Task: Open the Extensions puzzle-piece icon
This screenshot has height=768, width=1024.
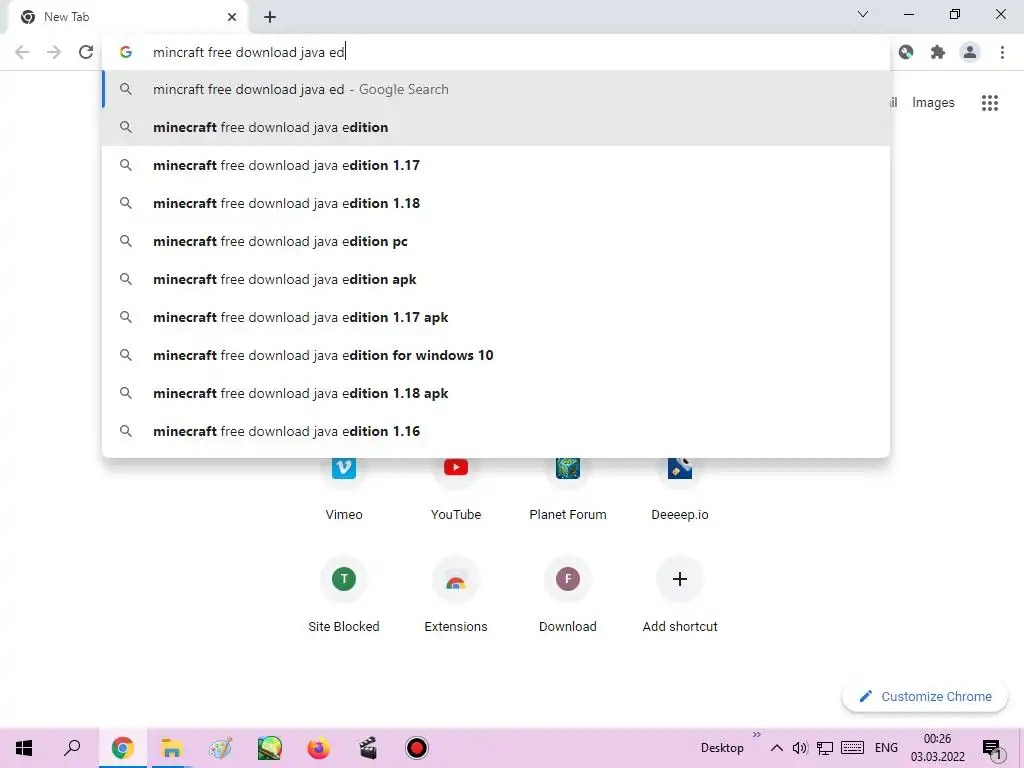Action: coord(938,52)
